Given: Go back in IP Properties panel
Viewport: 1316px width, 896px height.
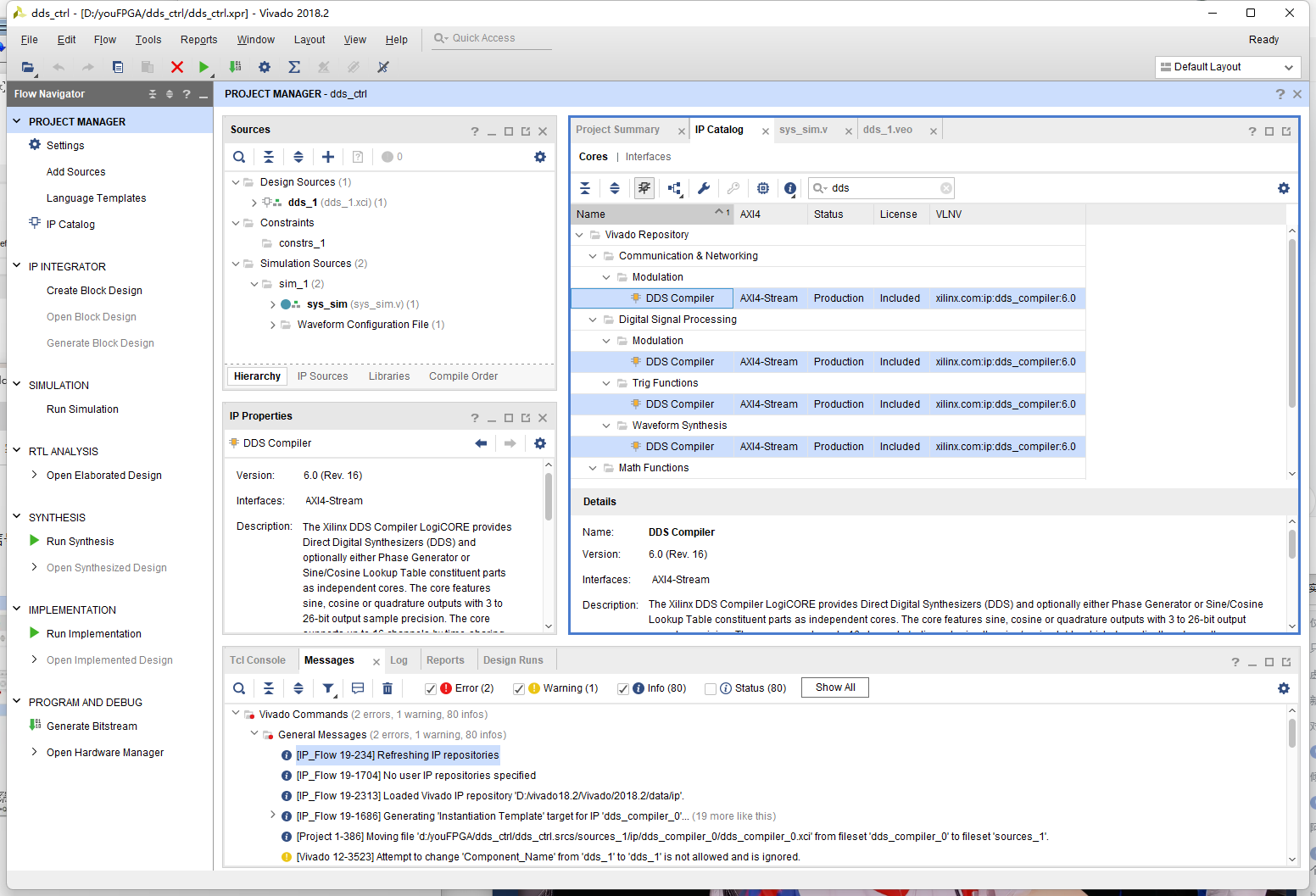Looking at the screenshot, I should tap(481, 443).
